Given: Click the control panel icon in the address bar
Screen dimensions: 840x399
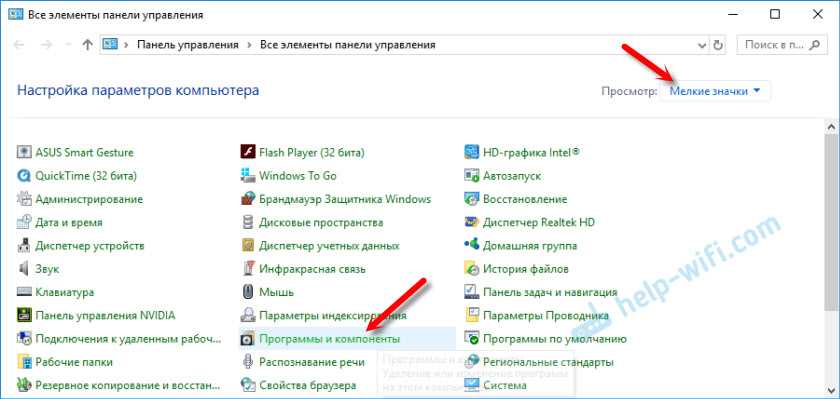Looking at the screenshot, I should (110, 45).
